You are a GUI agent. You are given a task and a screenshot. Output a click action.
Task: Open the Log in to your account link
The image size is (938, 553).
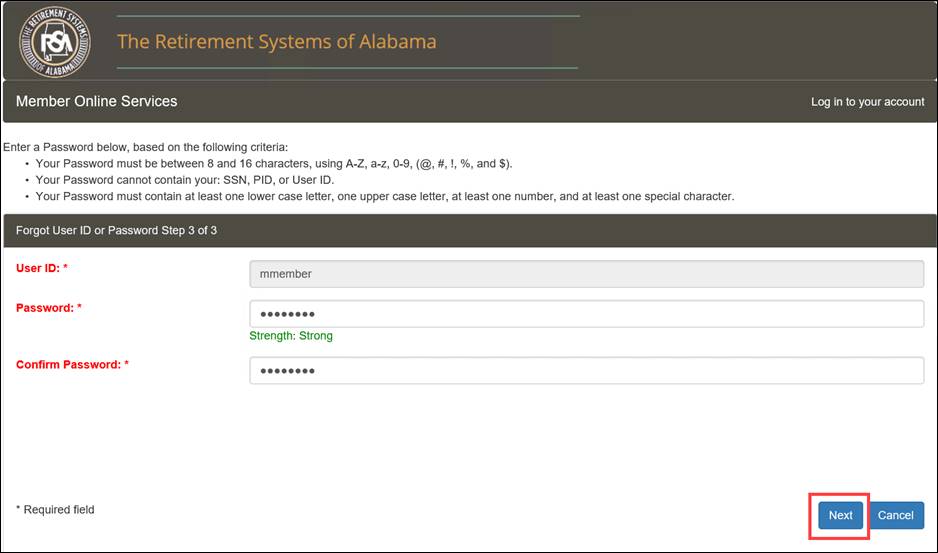click(x=867, y=102)
